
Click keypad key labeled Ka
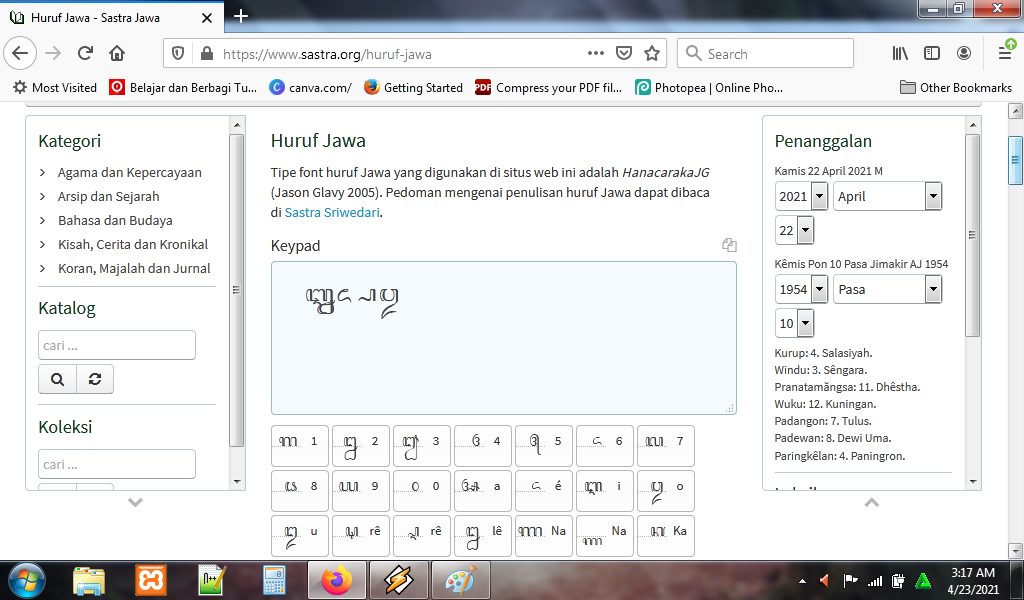pyautogui.click(x=665, y=536)
